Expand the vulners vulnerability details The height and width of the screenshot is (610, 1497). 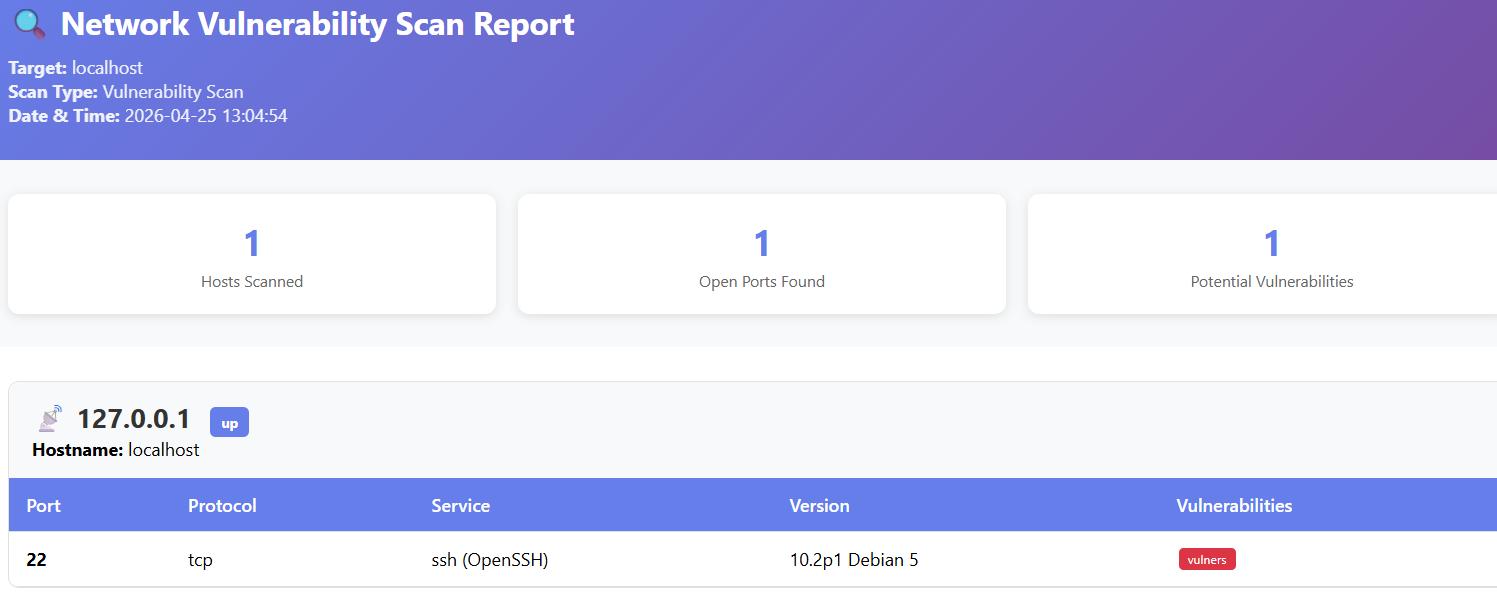(x=1207, y=559)
